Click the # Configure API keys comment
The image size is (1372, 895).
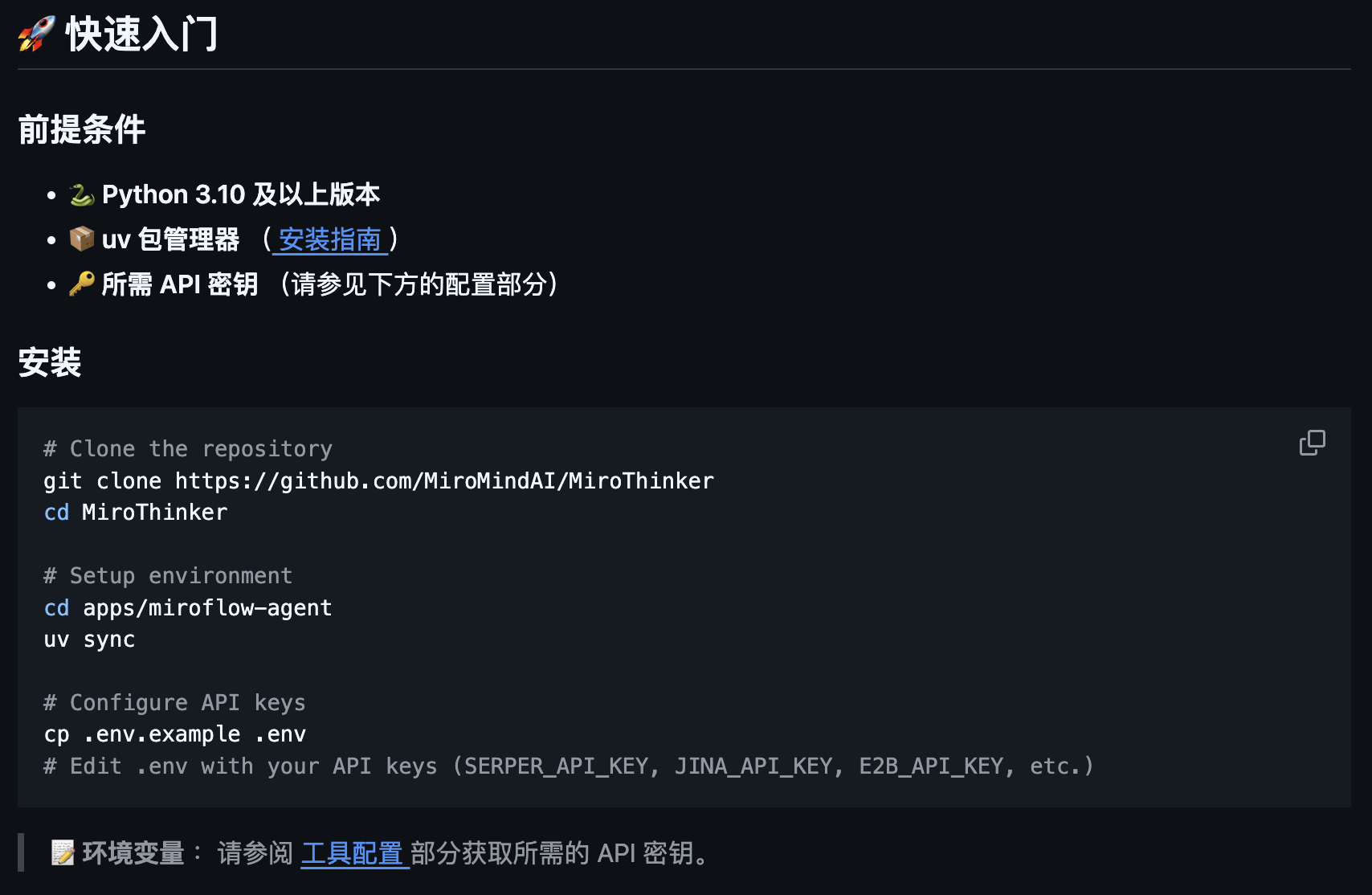[x=174, y=702]
